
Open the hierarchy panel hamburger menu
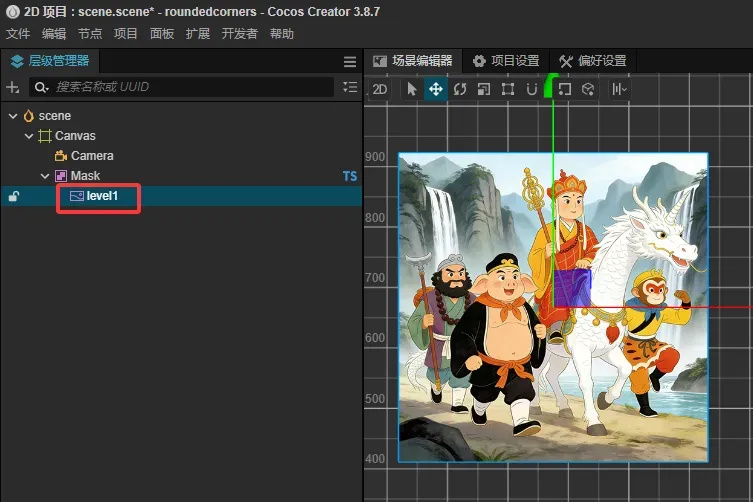[350, 61]
